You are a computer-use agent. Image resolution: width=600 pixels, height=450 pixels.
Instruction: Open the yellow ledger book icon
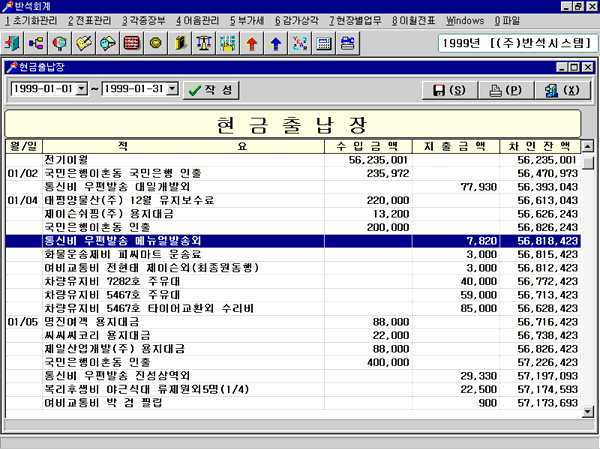point(179,43)
